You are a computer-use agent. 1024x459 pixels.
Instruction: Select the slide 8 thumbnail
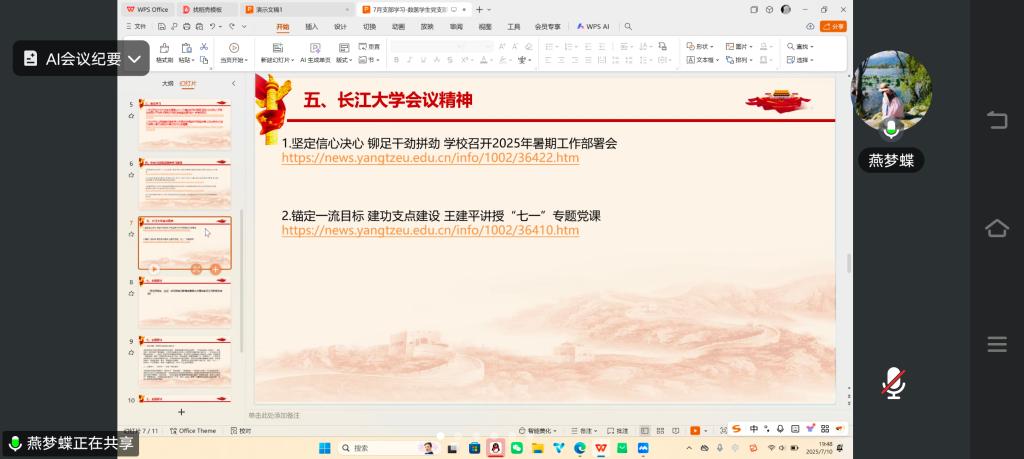[184, 303]
